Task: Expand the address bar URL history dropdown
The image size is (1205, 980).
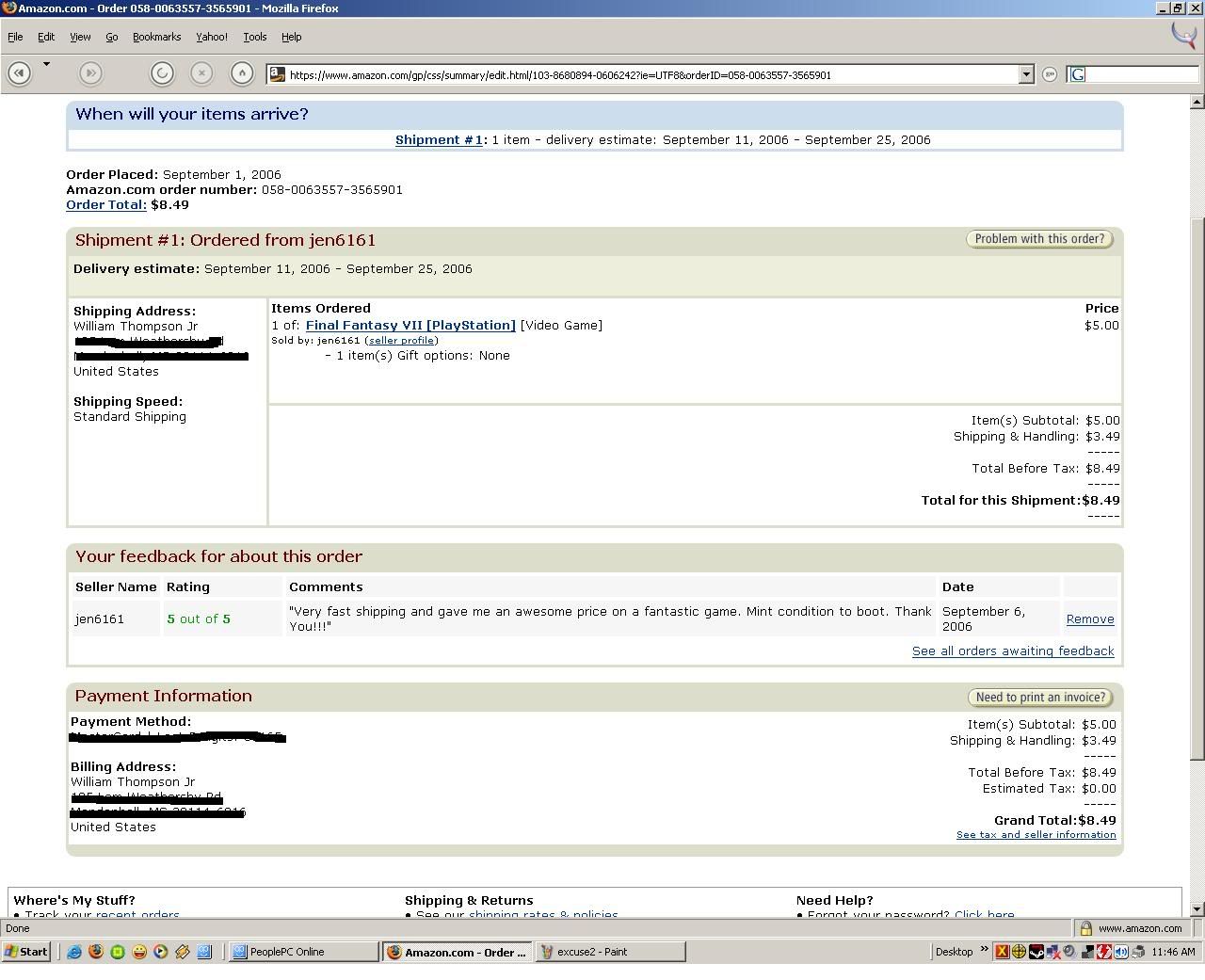Action: (1026, 74)
